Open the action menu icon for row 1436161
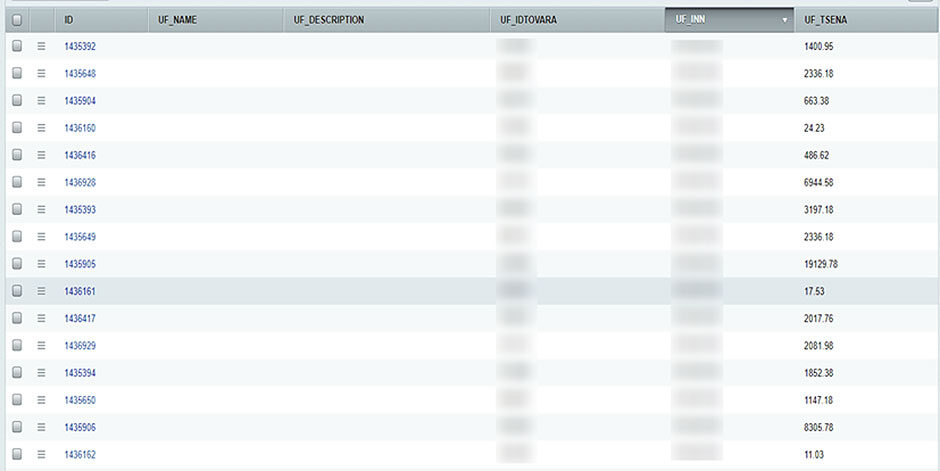The width and height of the screenshot is (940, 471). pos(41,291)
